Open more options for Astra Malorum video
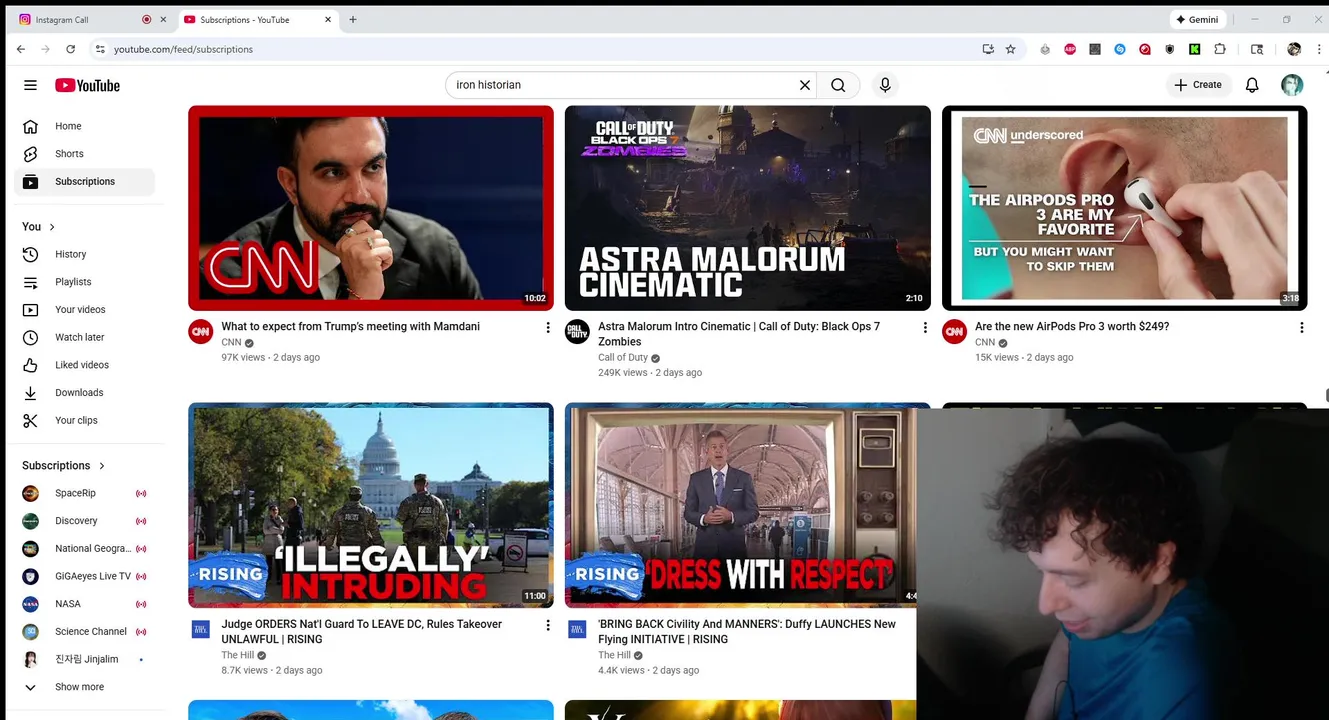 [x=925, y=328]
